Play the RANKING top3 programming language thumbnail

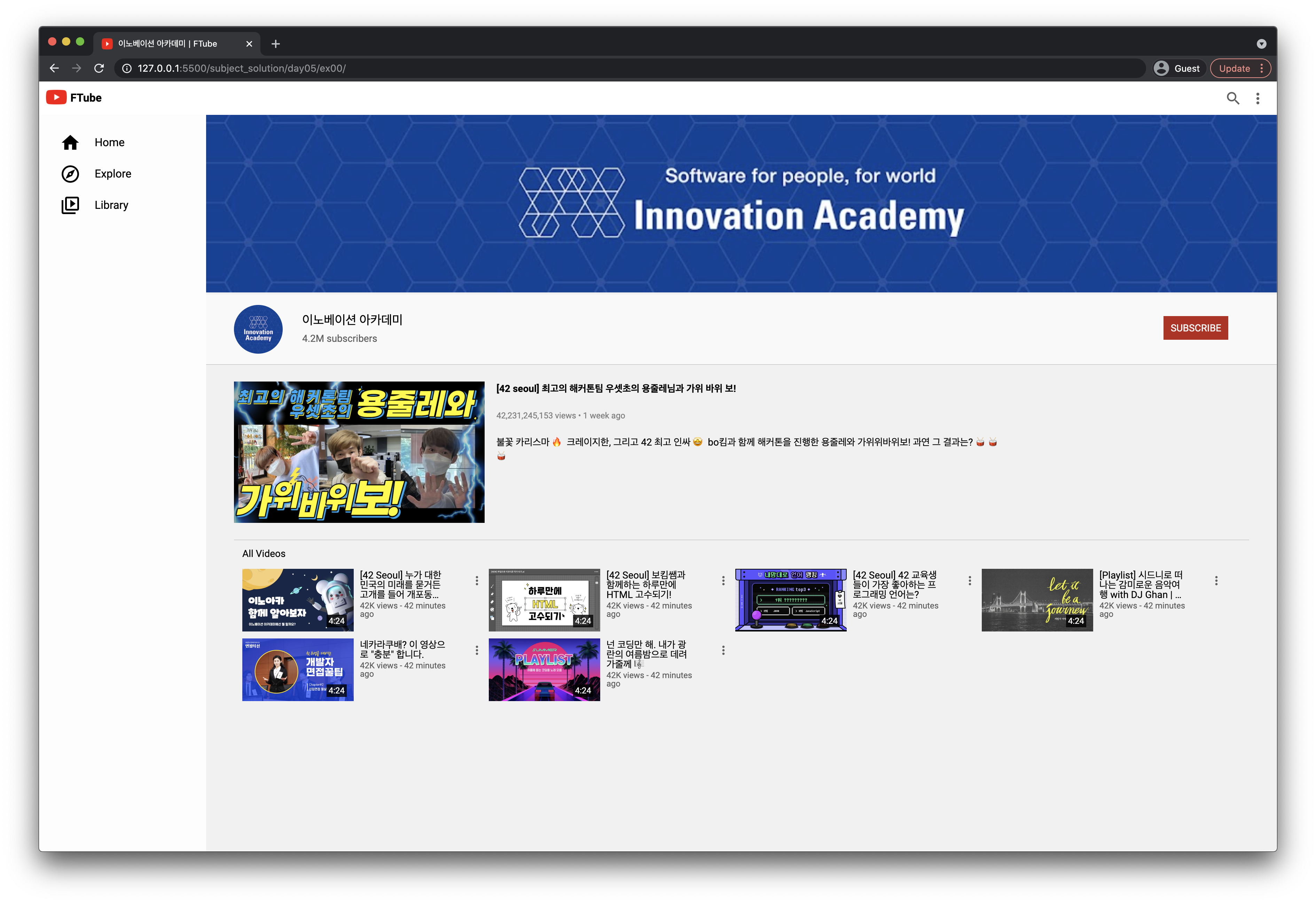(x=791, y=599)
